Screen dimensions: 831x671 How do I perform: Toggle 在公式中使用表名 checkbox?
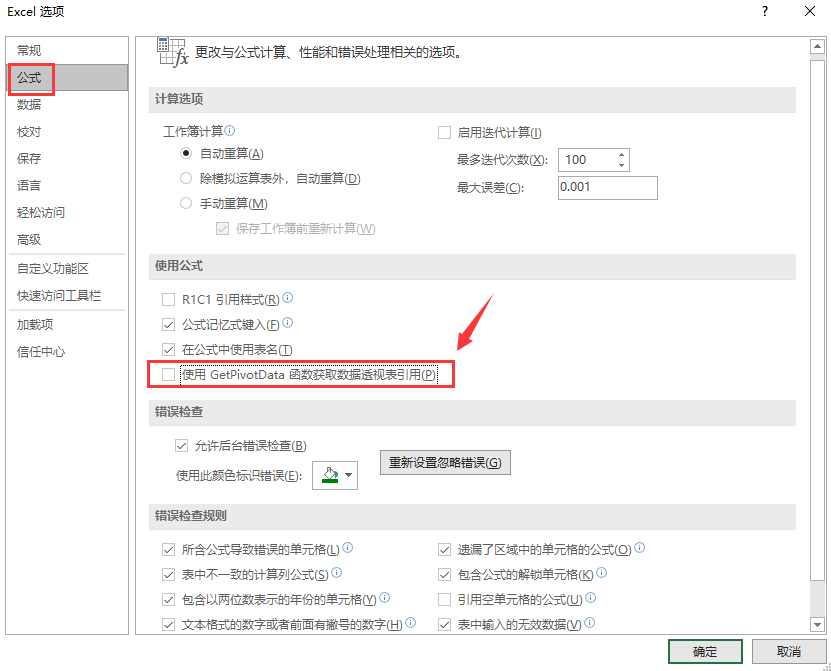point(169,350)
